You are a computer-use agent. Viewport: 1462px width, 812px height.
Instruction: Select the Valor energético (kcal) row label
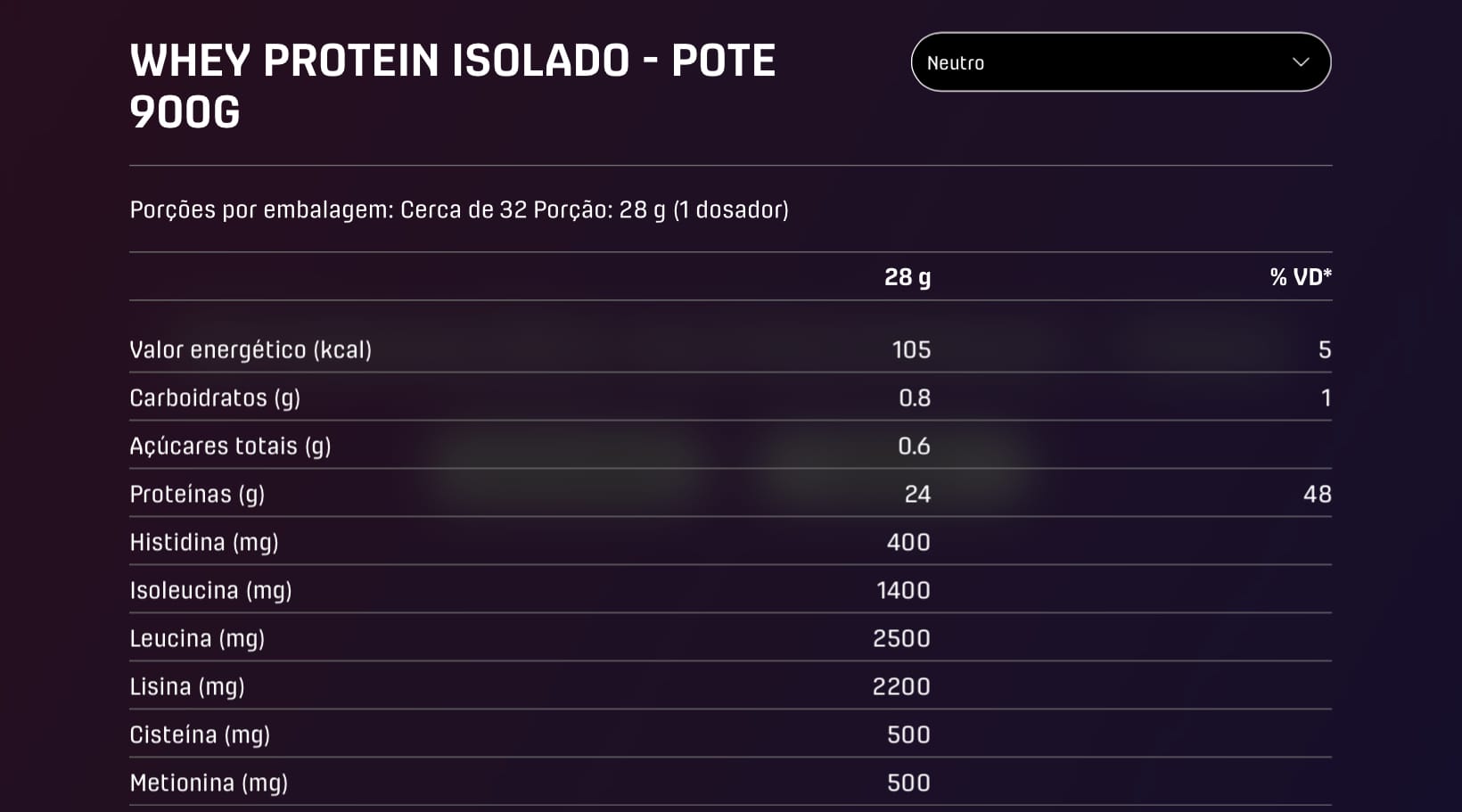click(x=251, y=349)
